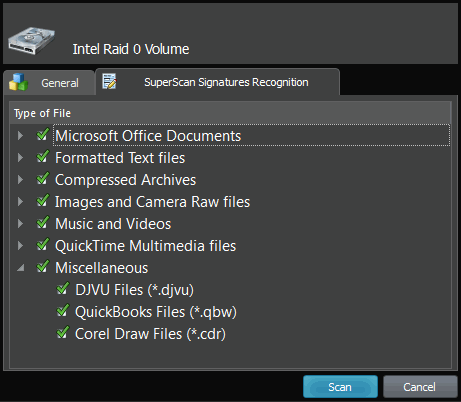Expand the Music and Videos group

click(x=21, y=223)
